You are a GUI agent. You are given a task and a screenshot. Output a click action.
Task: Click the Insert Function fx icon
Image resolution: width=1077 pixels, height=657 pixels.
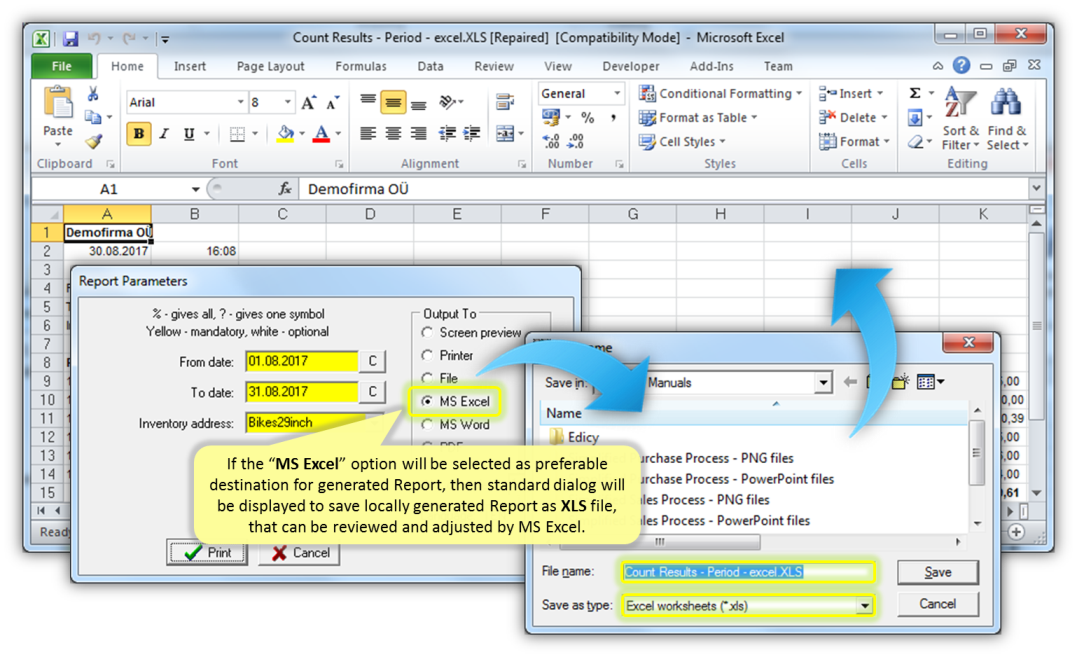285,189
